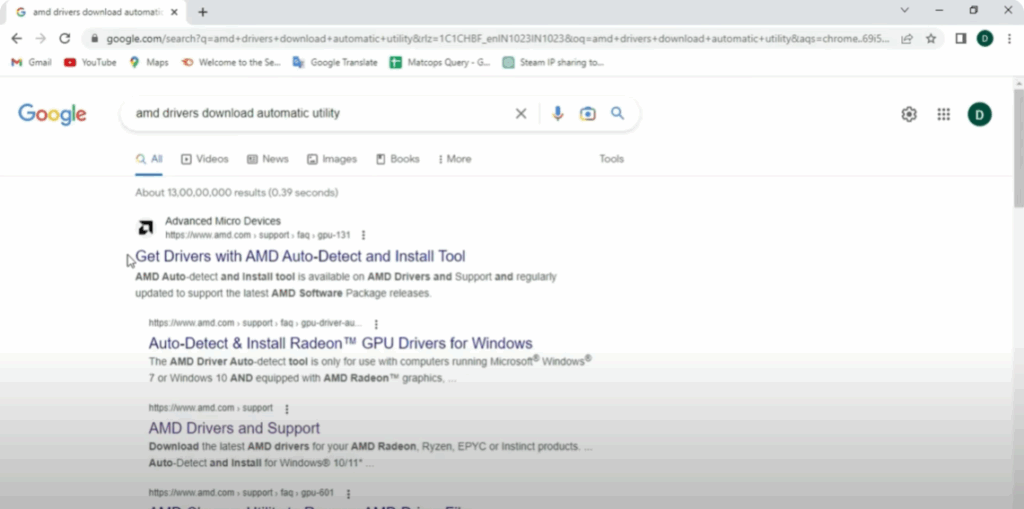Start voice search with the microphone icon
Screen dimensions: 1024x509
[557, 114]
